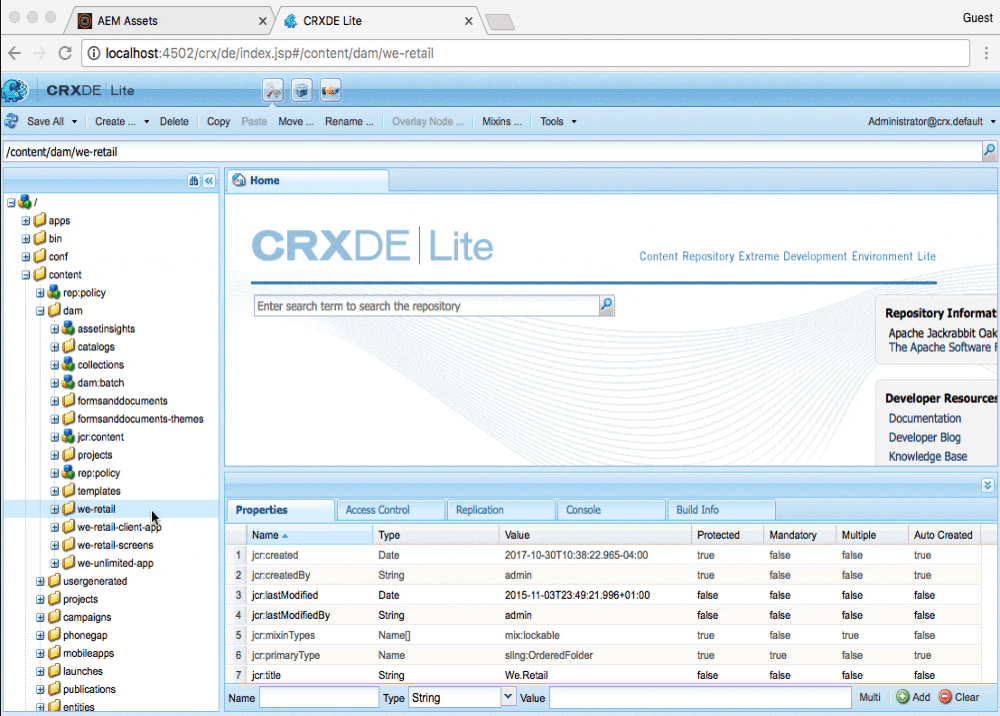This screenshot has width=1000, height=716.
Task: Collapse the properties panel with double chevron
Action: [987, 486]
